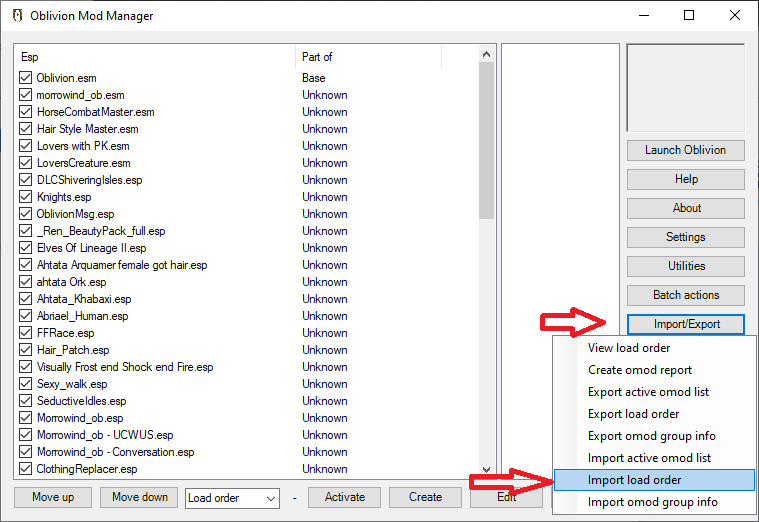Toggle the Knights.esp checkbox
This screenshot has width=759, height=522.
pos(26,197)
